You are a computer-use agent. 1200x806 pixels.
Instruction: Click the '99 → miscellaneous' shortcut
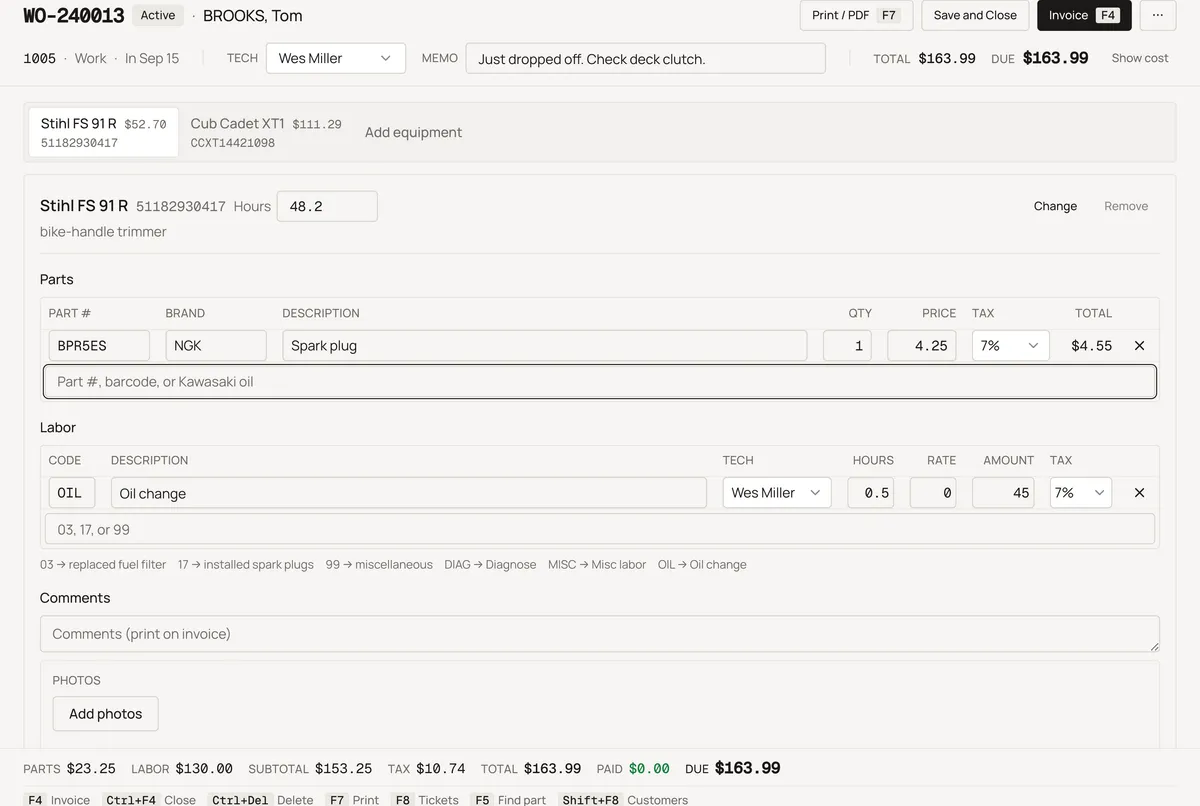(x=379, y=565)
